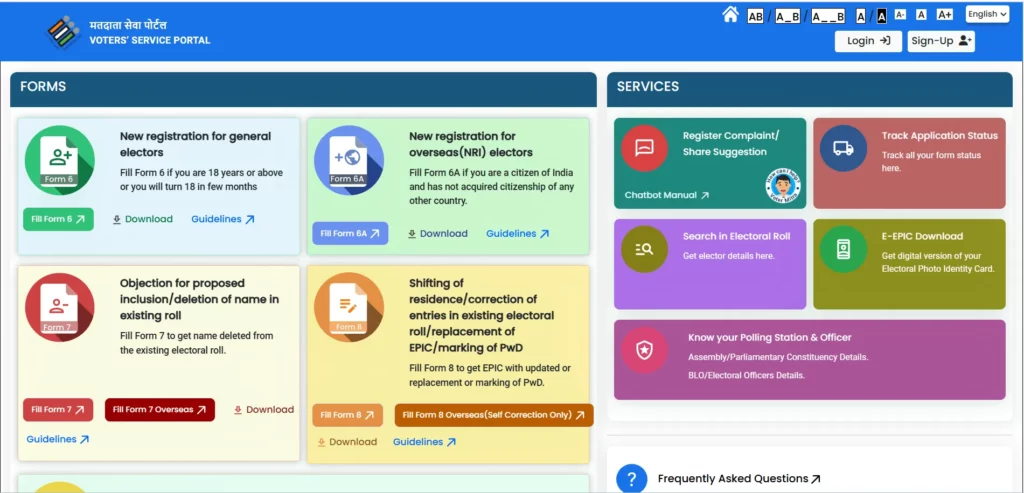This screenshot has height=493, width=1024.
Task: Click Fill Form 7 Overseas button
Action: [x=159, y=409]
